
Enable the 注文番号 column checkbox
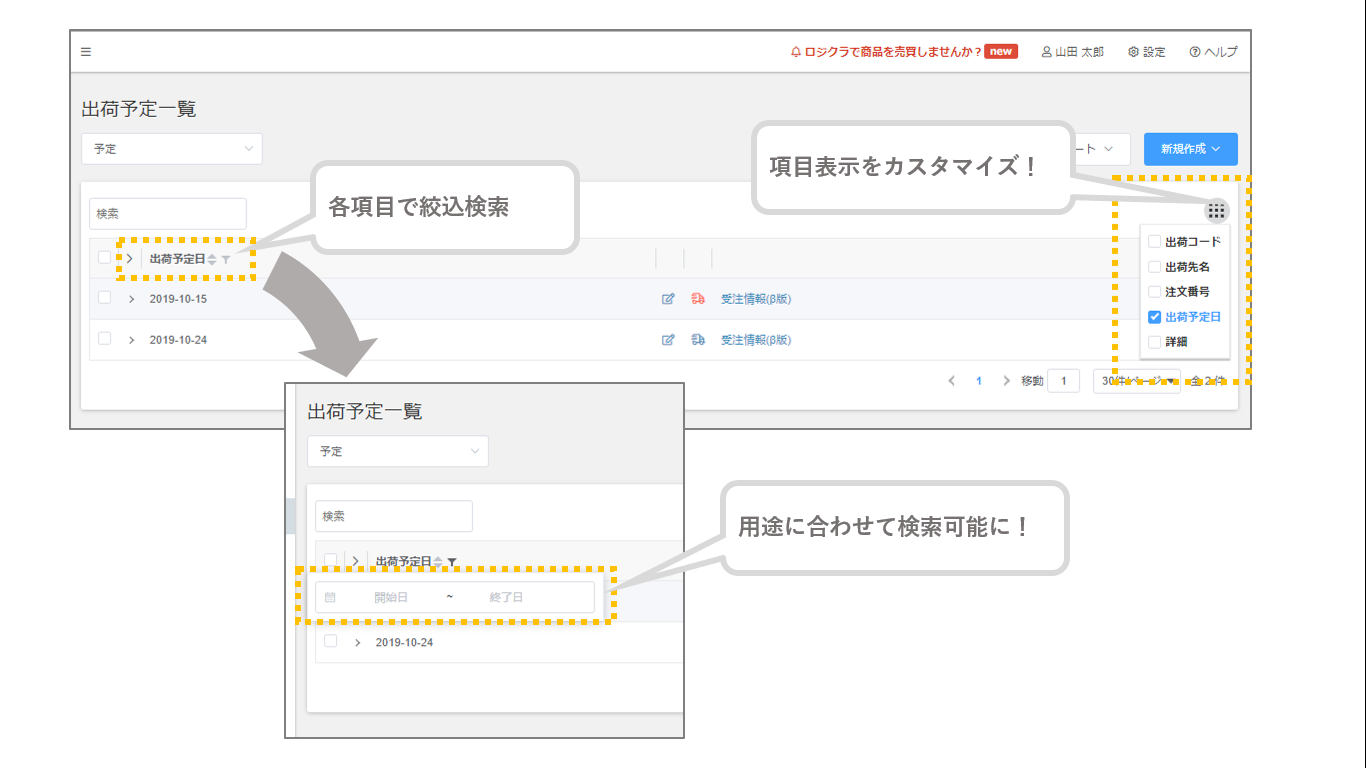pos(1154,291)
